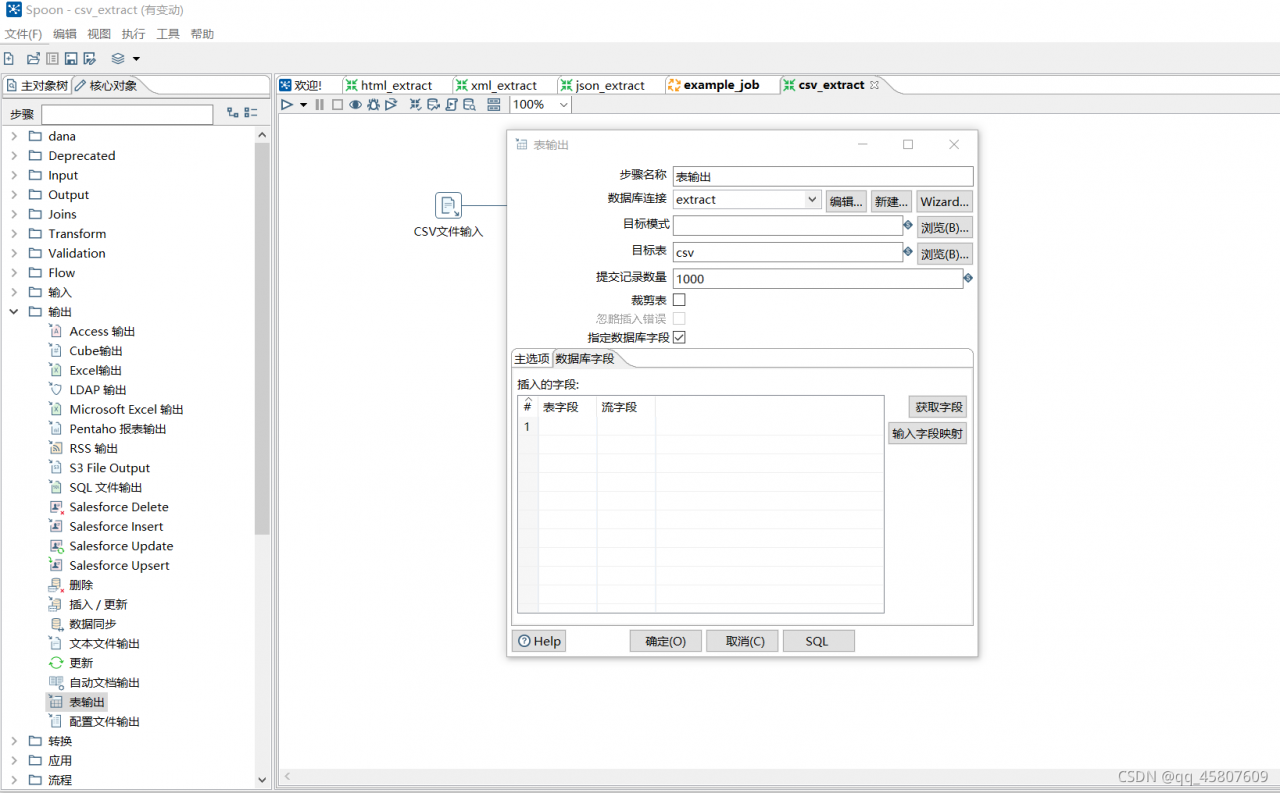Click the Impact analysis icon
Screen dimensions: 1280x793
(433, 104)
